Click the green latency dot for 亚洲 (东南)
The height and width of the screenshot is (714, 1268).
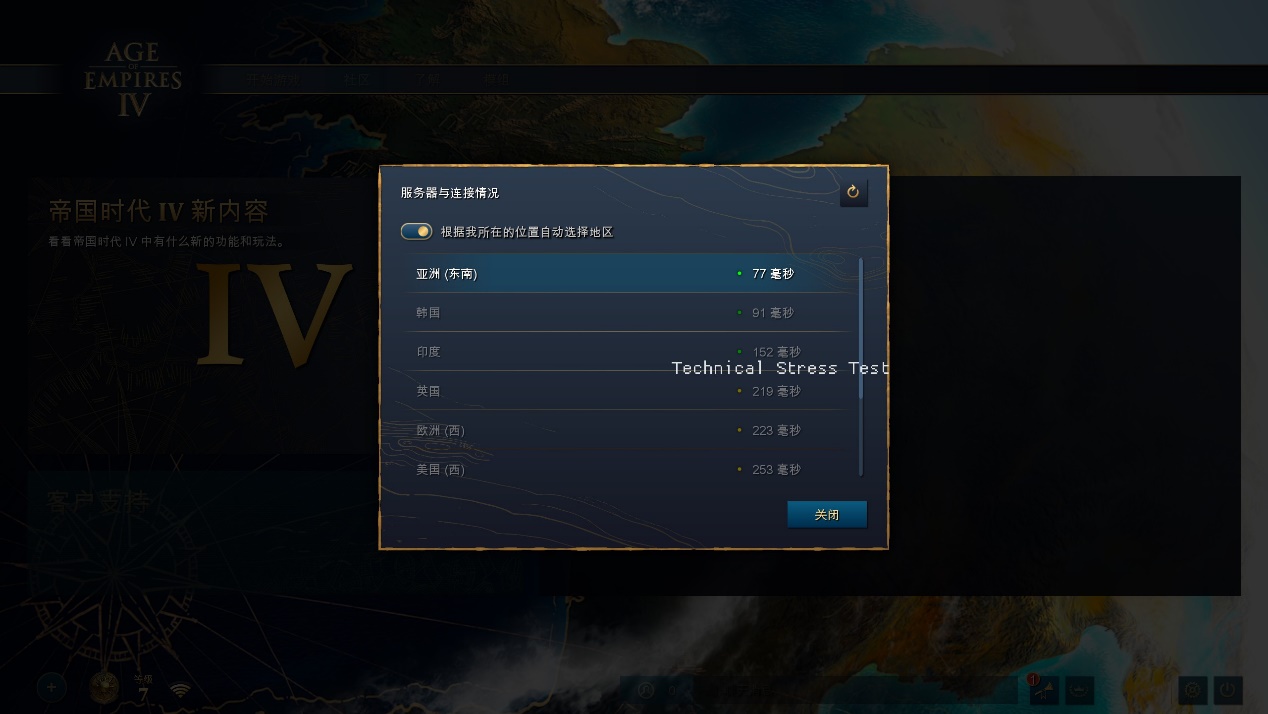point(740,273)
